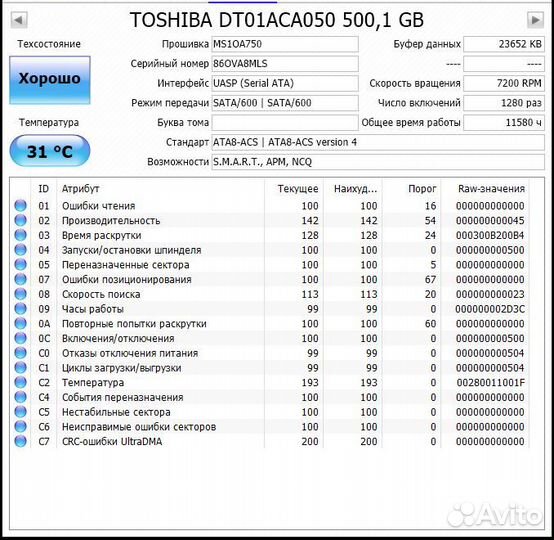Click the Порог column header
Viewport: 554px width, 540px height.
422,189
